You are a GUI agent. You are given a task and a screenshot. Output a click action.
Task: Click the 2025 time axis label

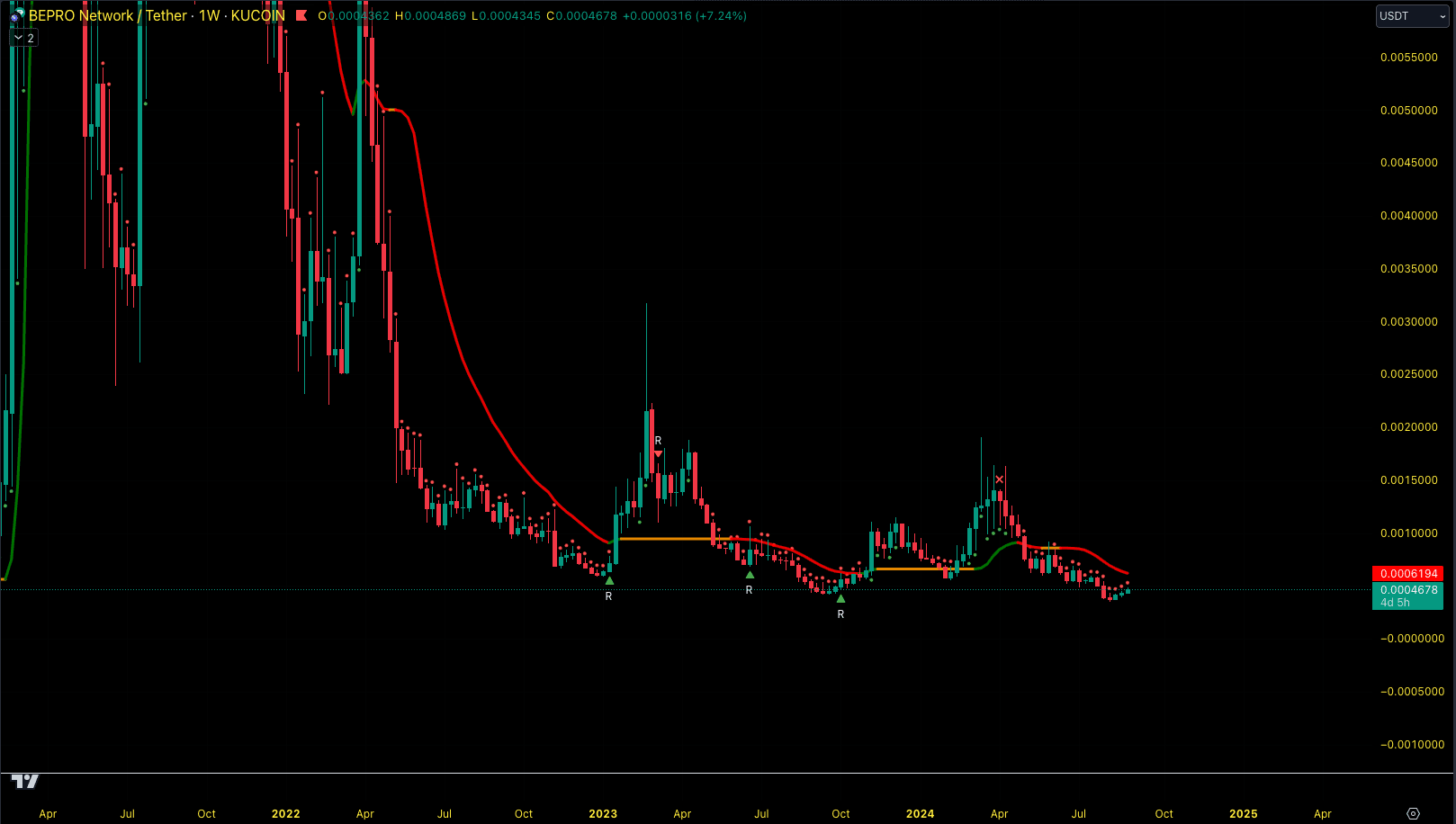tap(1244, 813)
